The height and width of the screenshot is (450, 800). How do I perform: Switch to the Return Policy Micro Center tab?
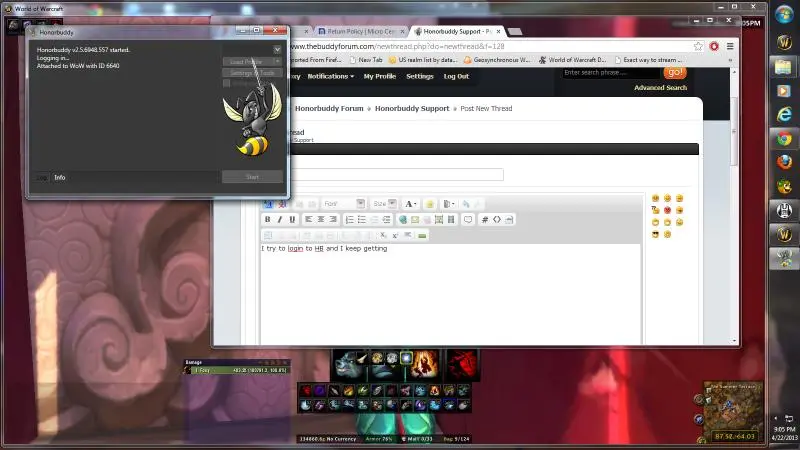(360, 31)
